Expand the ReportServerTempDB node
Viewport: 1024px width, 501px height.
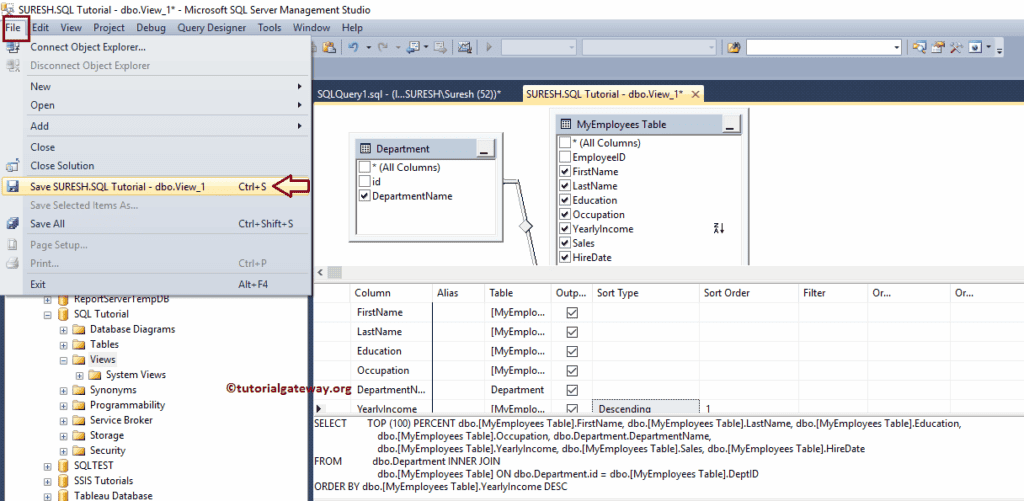48,300
